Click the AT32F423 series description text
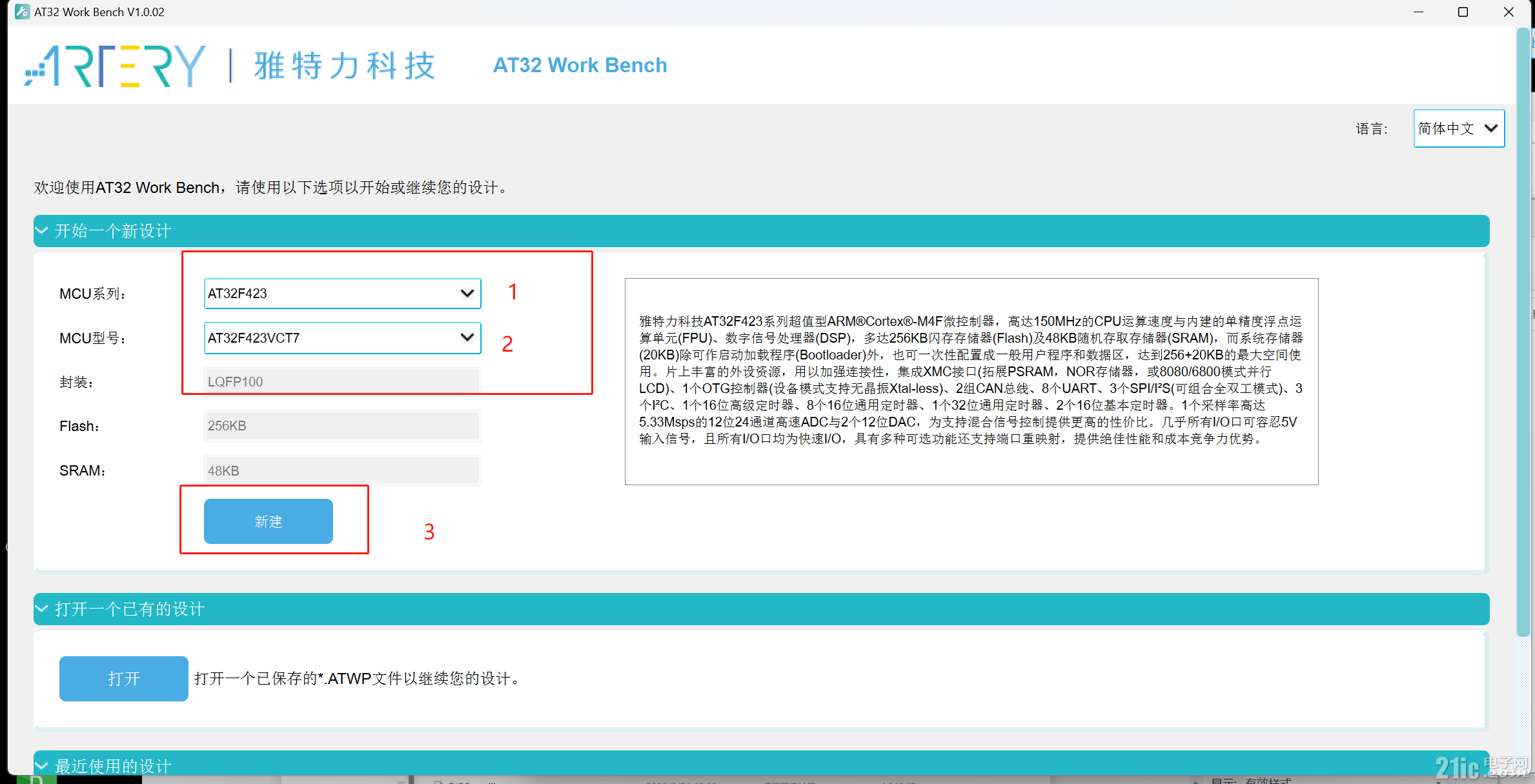This screenshot has height=784, width=1535. tap(971, 380)
